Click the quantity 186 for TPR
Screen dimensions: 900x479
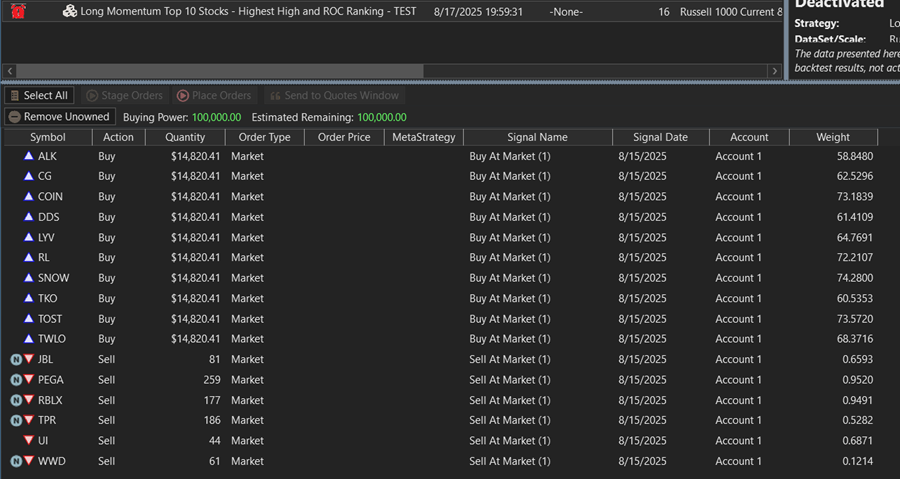click(x=212, y=420)
